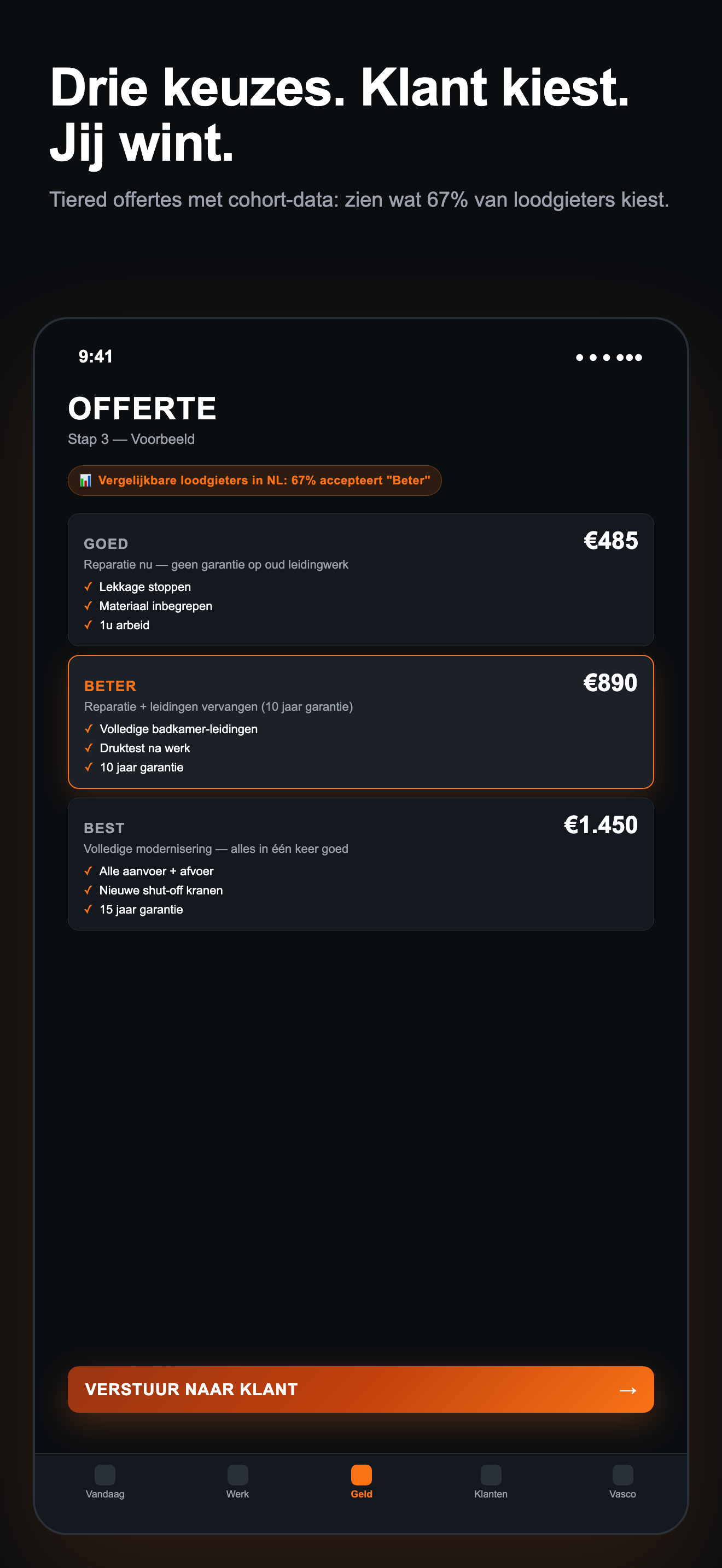Select the GOED €485 offer card

[361, 580]
